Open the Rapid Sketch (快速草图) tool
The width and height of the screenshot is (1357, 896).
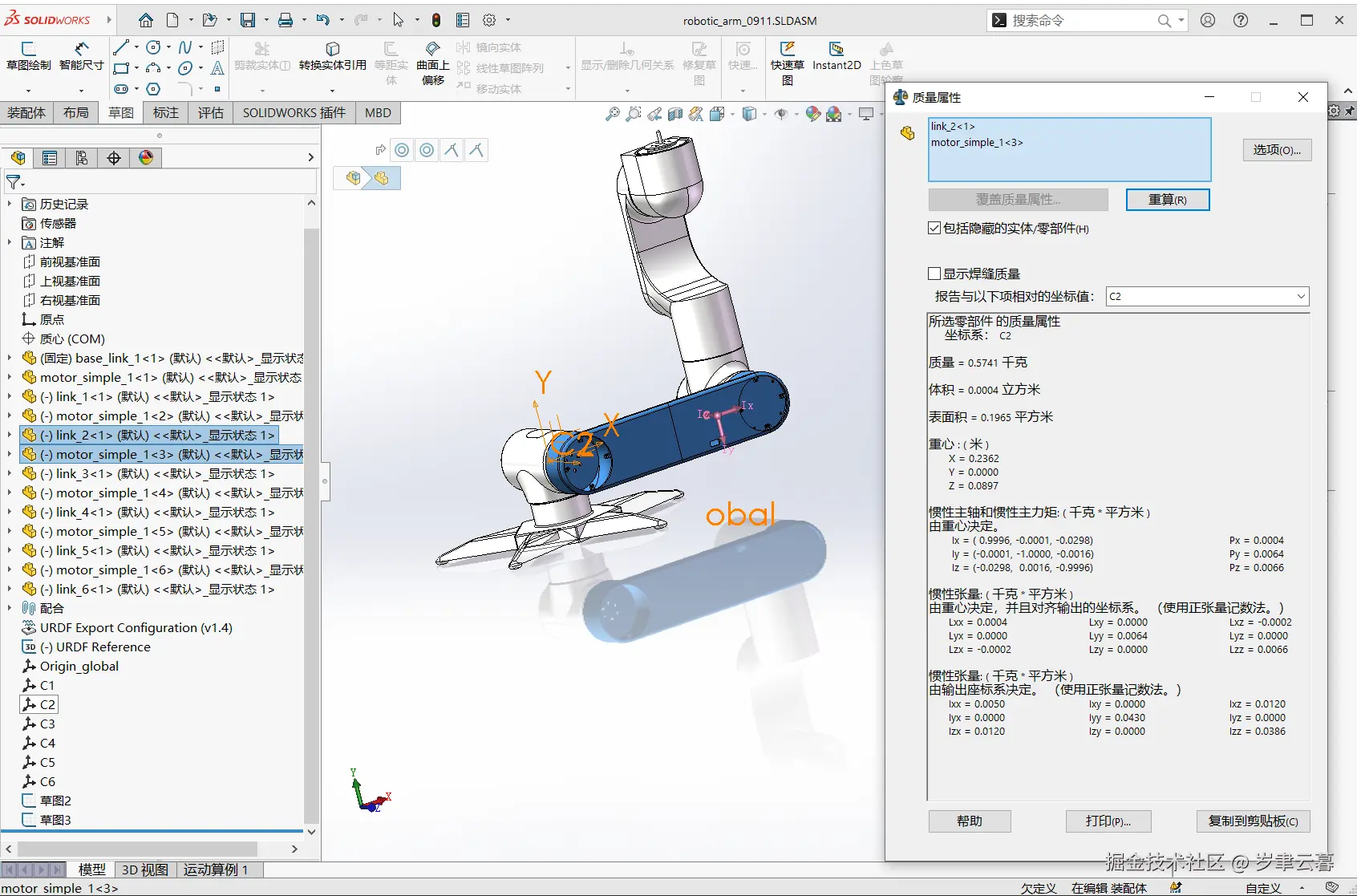click(x=788, y=63)
